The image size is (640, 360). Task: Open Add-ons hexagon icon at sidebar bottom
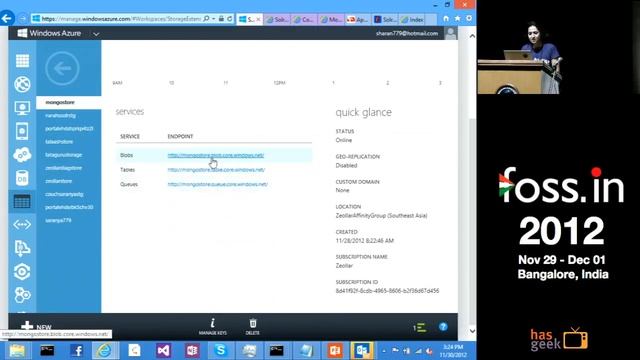coord(22,295)
